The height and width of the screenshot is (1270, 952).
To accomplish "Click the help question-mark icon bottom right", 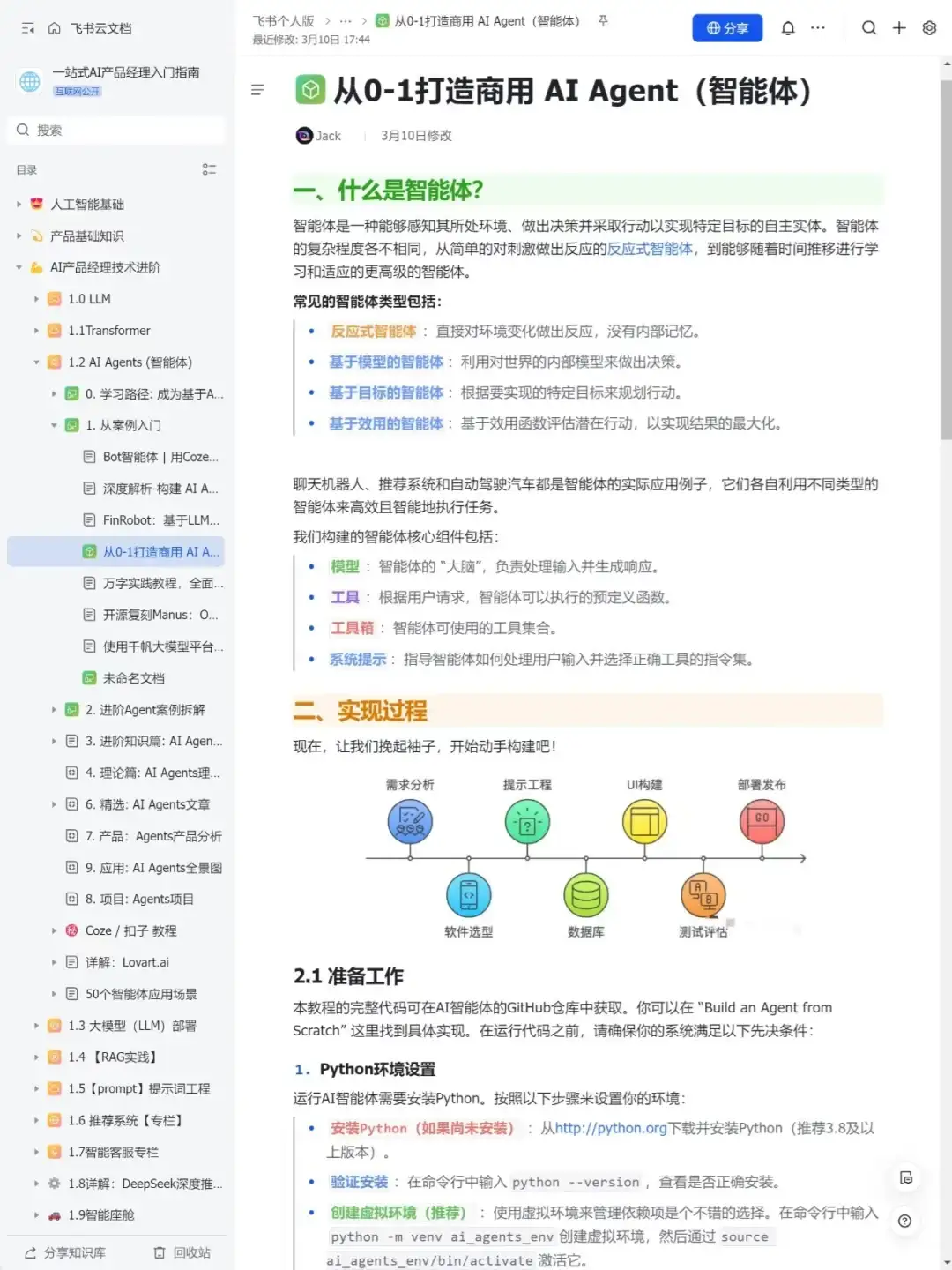I will (904, 1221).
